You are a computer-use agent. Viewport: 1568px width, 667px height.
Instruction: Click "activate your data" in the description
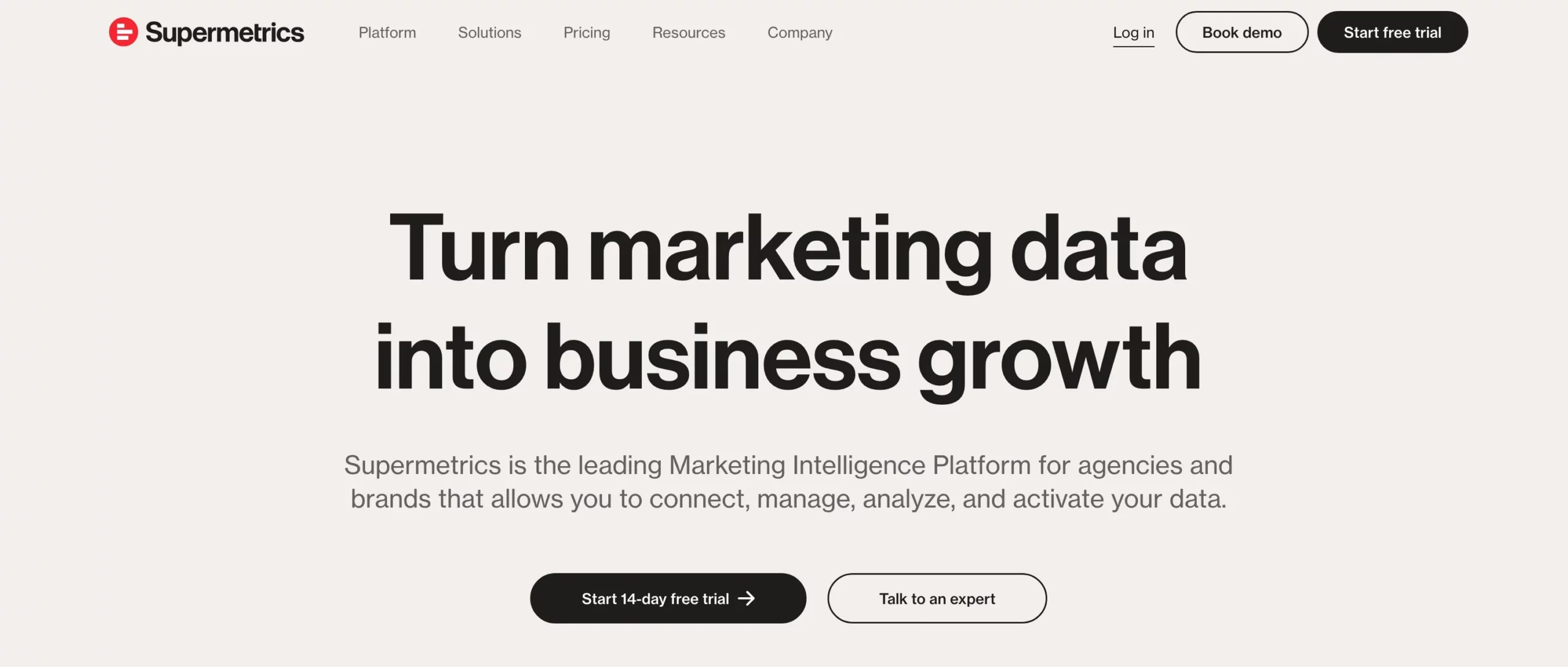click(1119, 499)
